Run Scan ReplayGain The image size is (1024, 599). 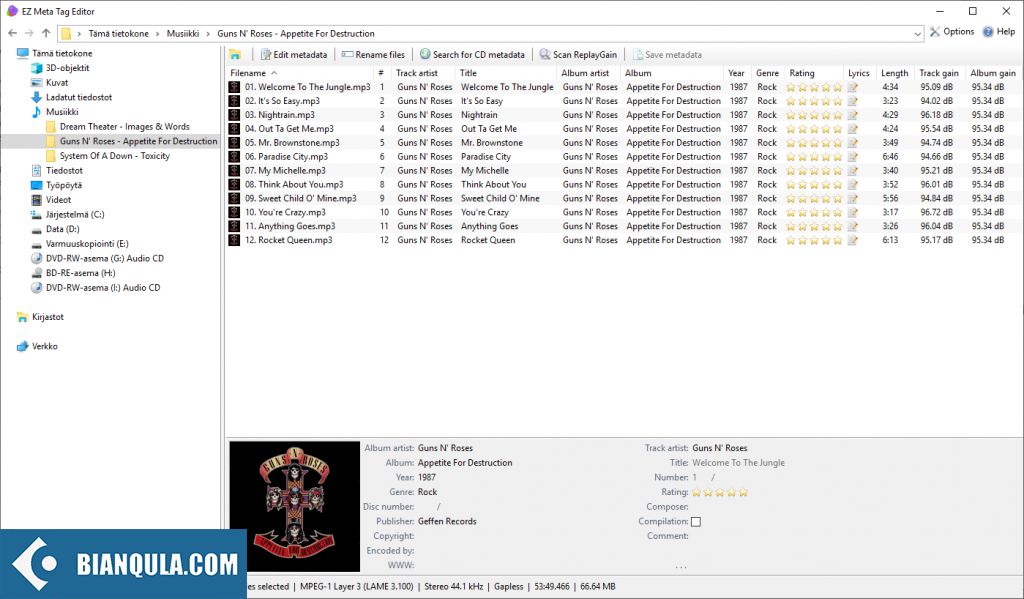tap(578, 55)
